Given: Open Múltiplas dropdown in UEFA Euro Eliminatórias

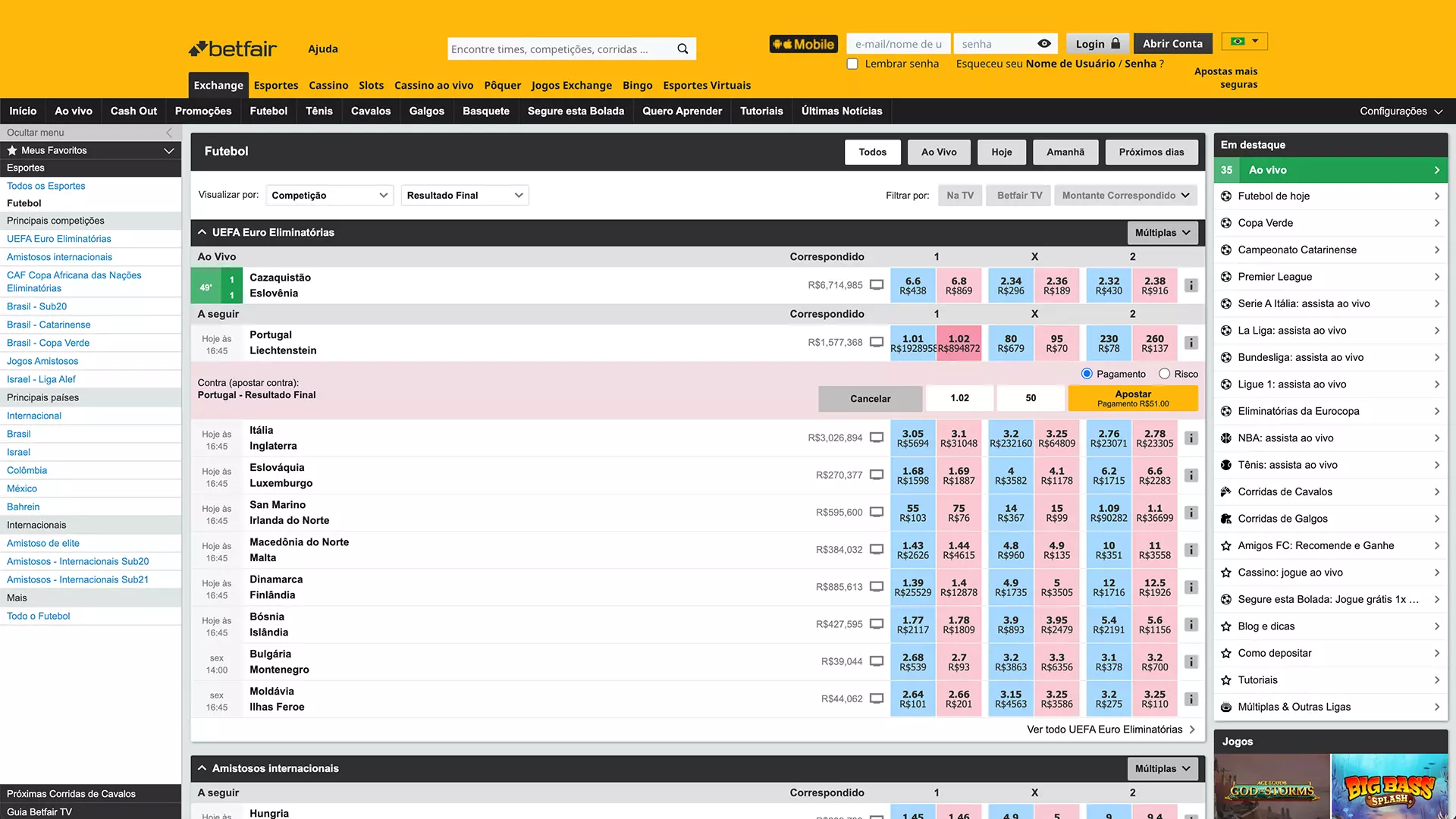Looking at the screenshot, I should pos(1163,233).
